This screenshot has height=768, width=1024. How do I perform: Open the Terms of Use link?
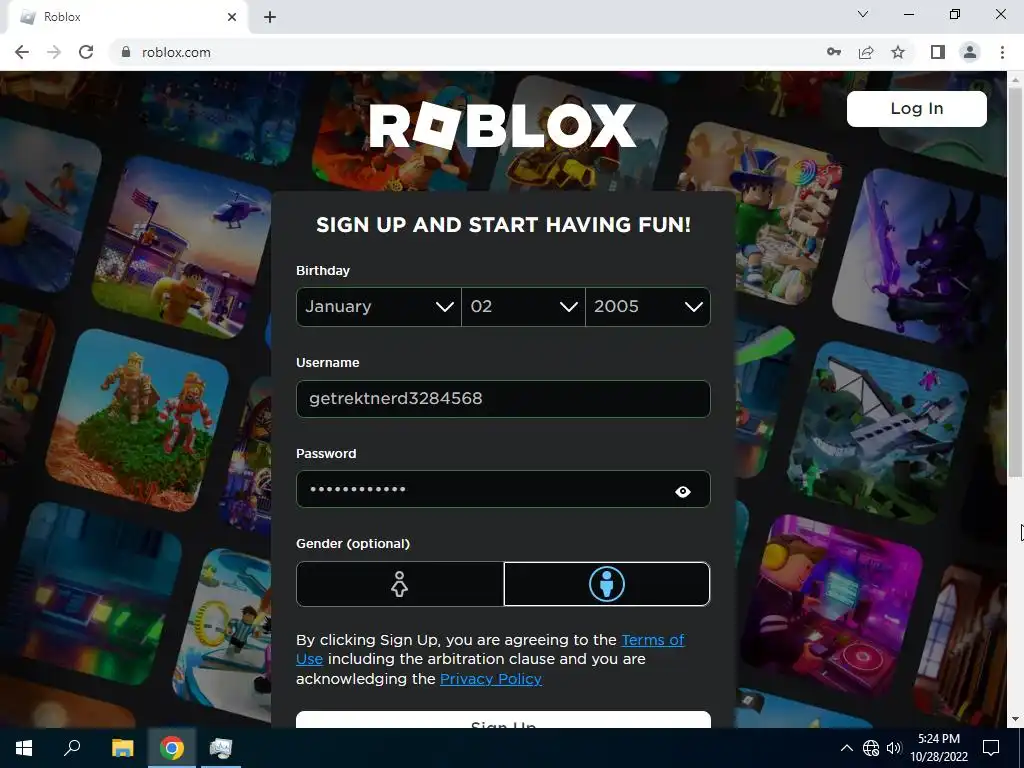click(x=490, y=649)
